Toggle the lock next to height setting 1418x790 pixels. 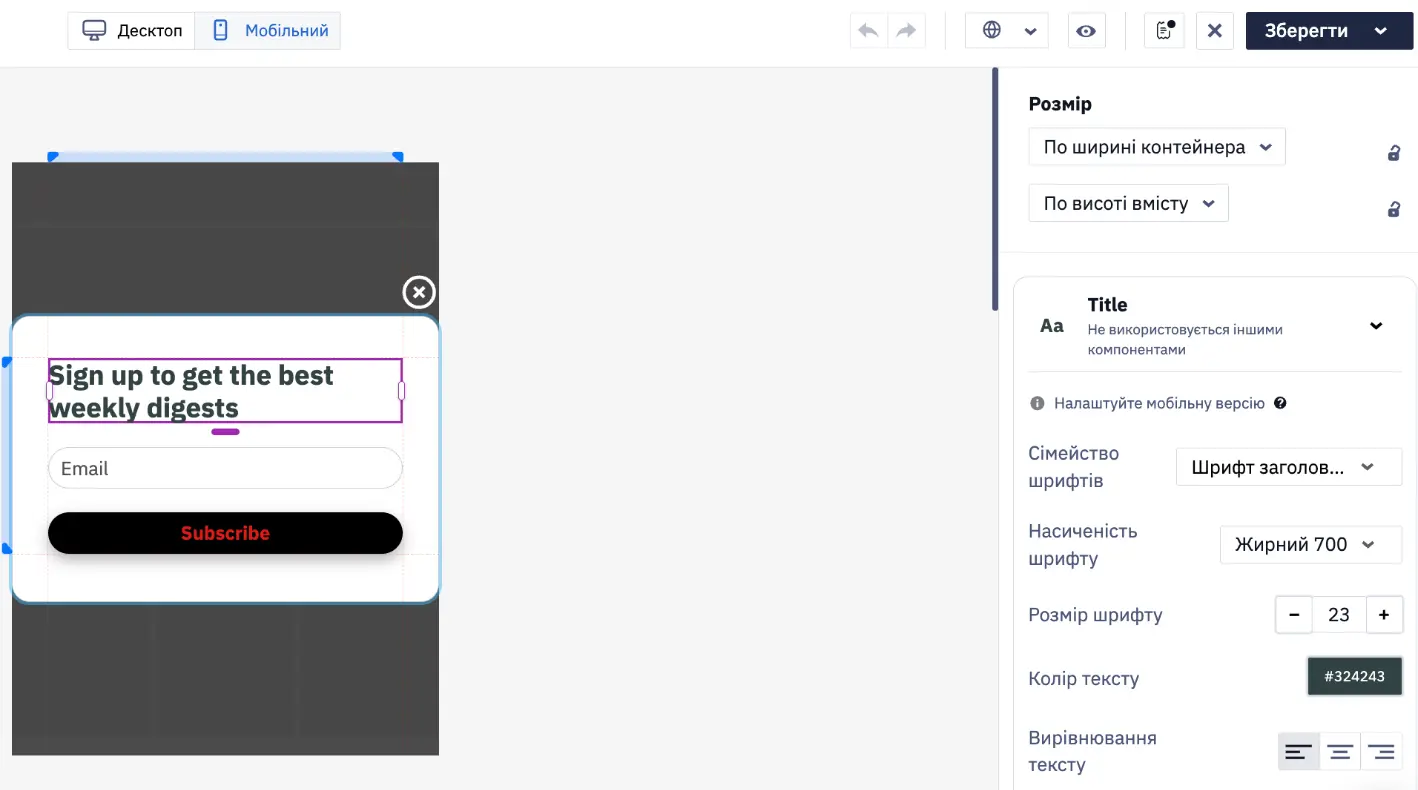click(x=1393, y=209)
